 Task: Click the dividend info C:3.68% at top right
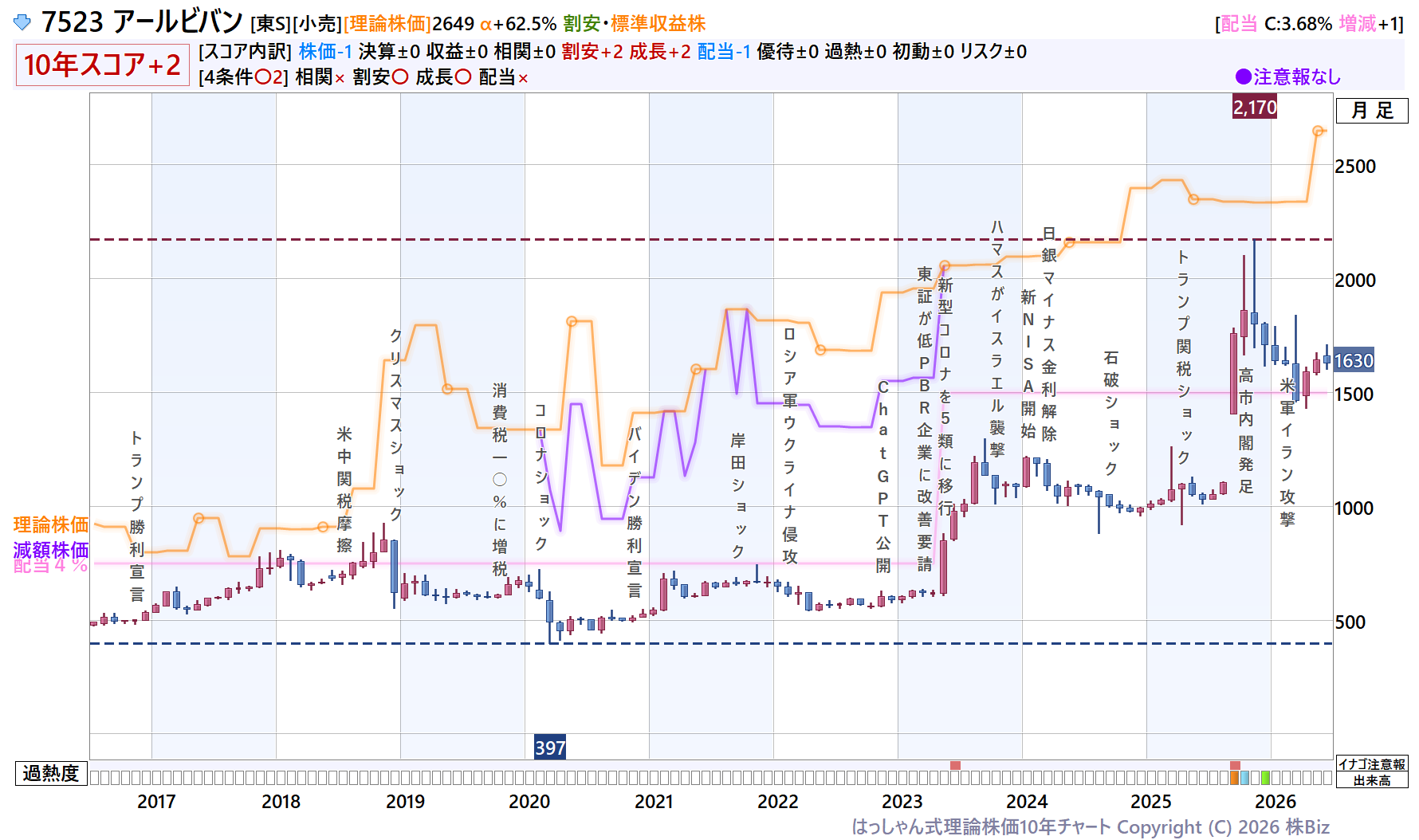(x=1298, y=24)
